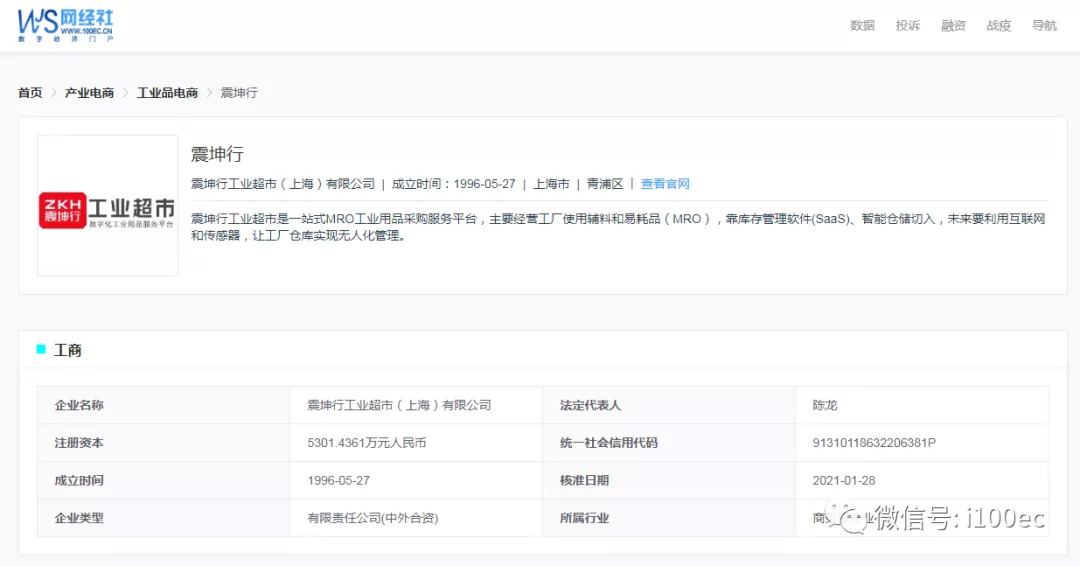Go to 首页 in the breadcrumb

tap(30, 93)
